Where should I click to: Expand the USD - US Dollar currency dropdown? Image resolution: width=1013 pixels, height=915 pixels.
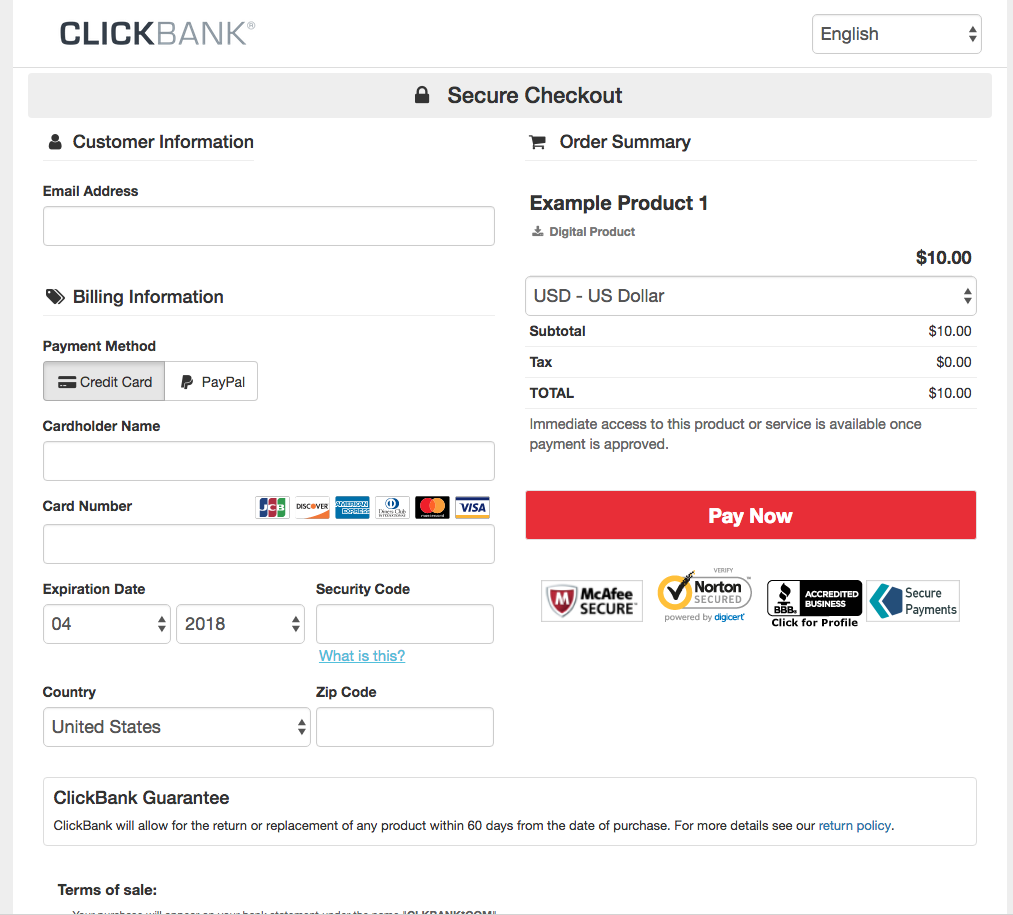[750, 296]
